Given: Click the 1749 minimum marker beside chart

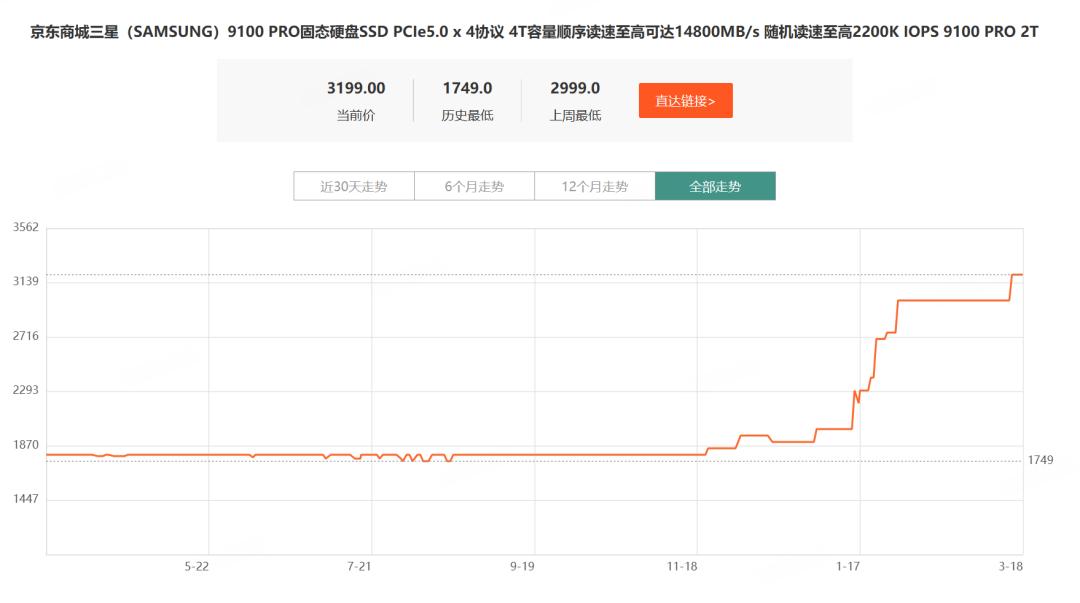Looking at the screenshot, I should coord(1040,460).
